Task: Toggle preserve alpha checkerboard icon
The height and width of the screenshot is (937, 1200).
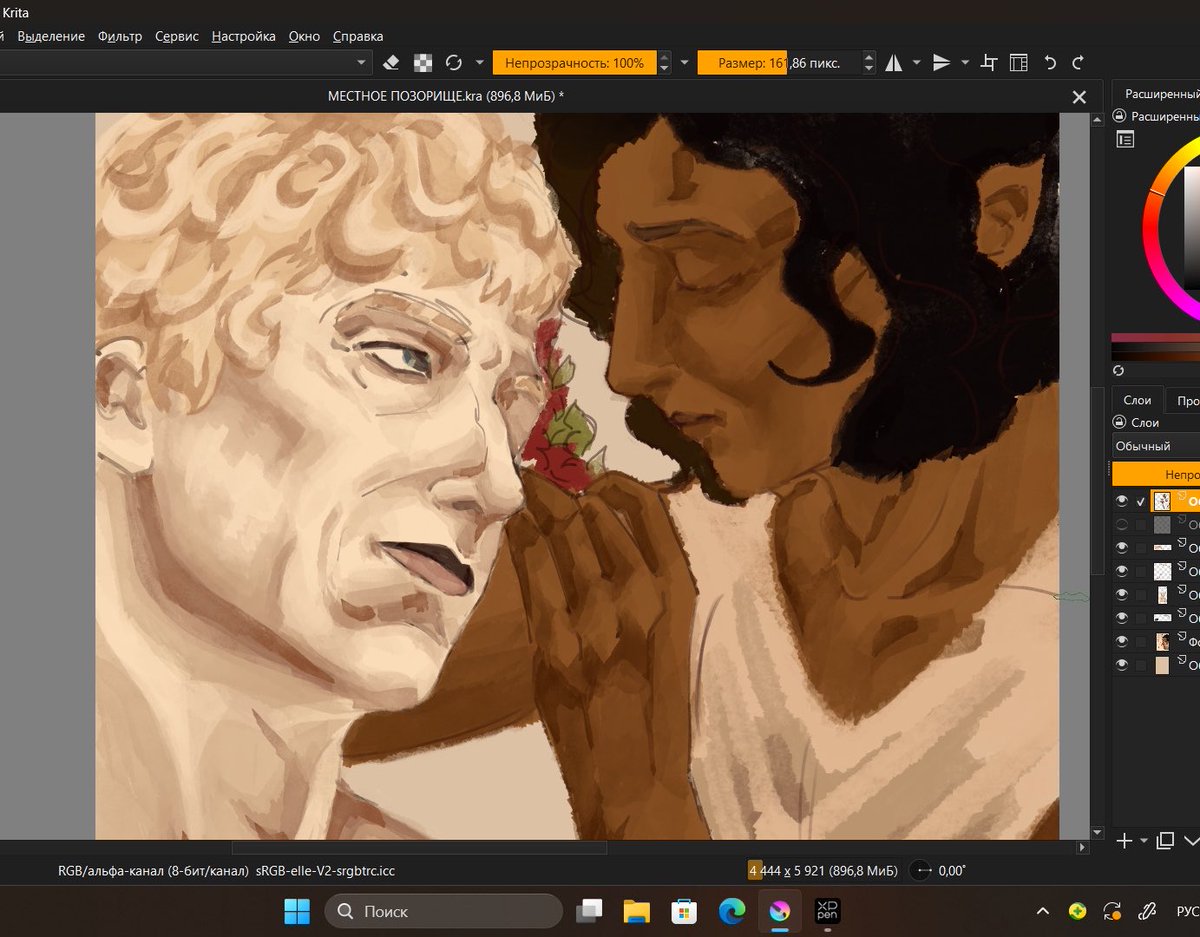Action: pyautogui.click(x=424, y=63)
